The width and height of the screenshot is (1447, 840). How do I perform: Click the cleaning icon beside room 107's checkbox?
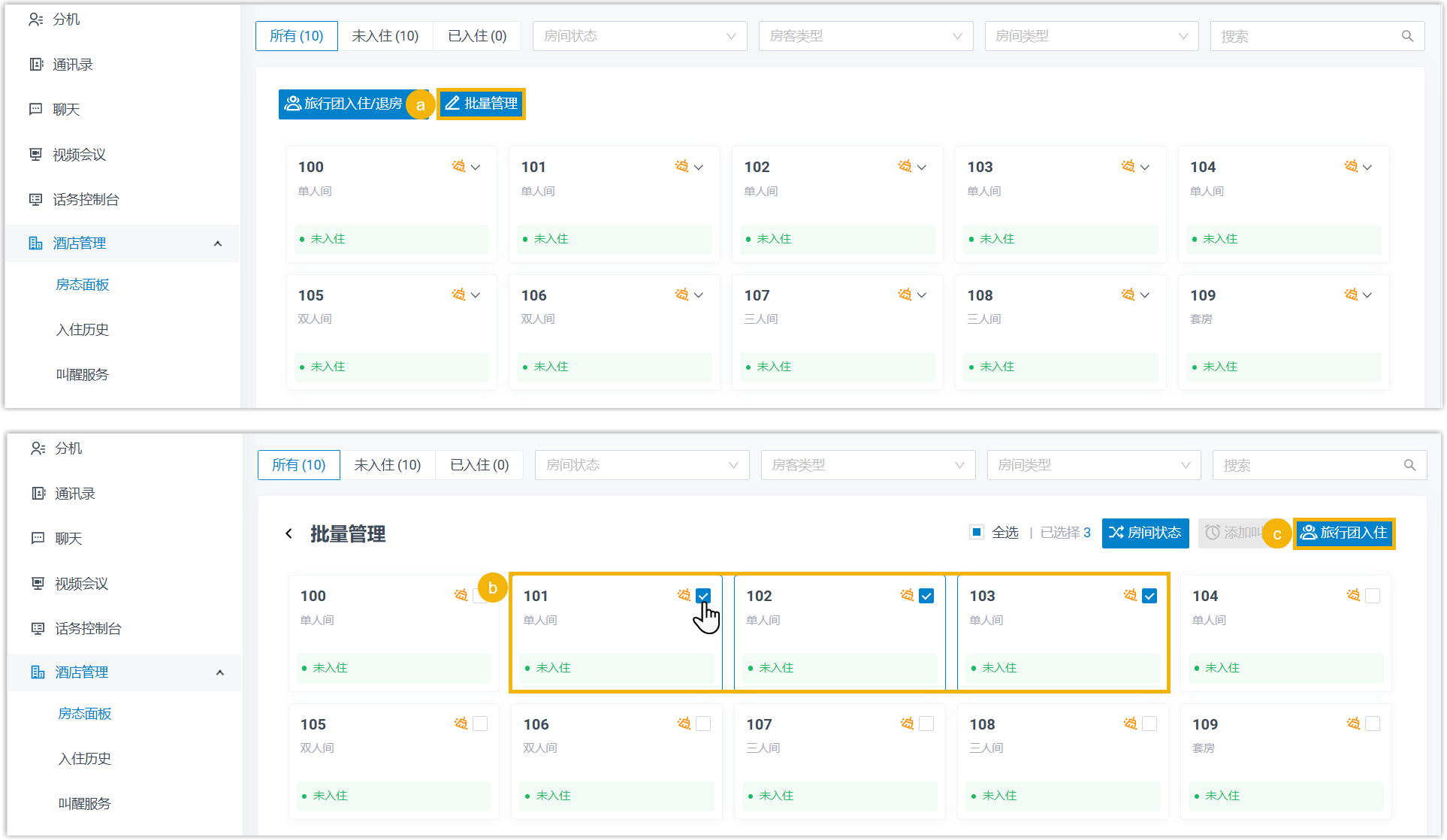coord(907,724)
